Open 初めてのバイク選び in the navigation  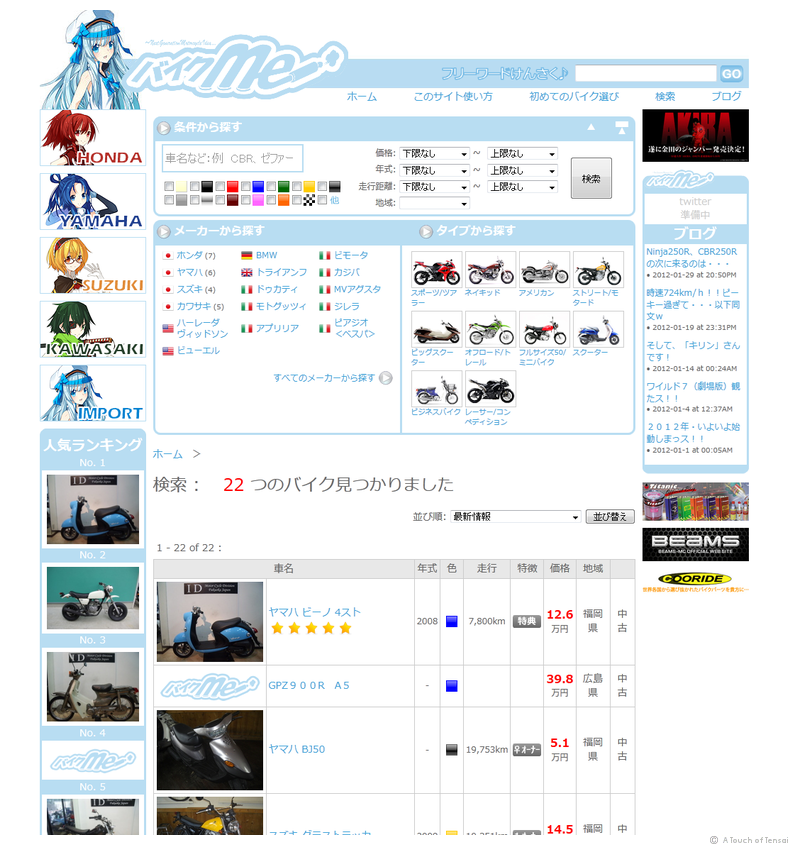[574, 96]
